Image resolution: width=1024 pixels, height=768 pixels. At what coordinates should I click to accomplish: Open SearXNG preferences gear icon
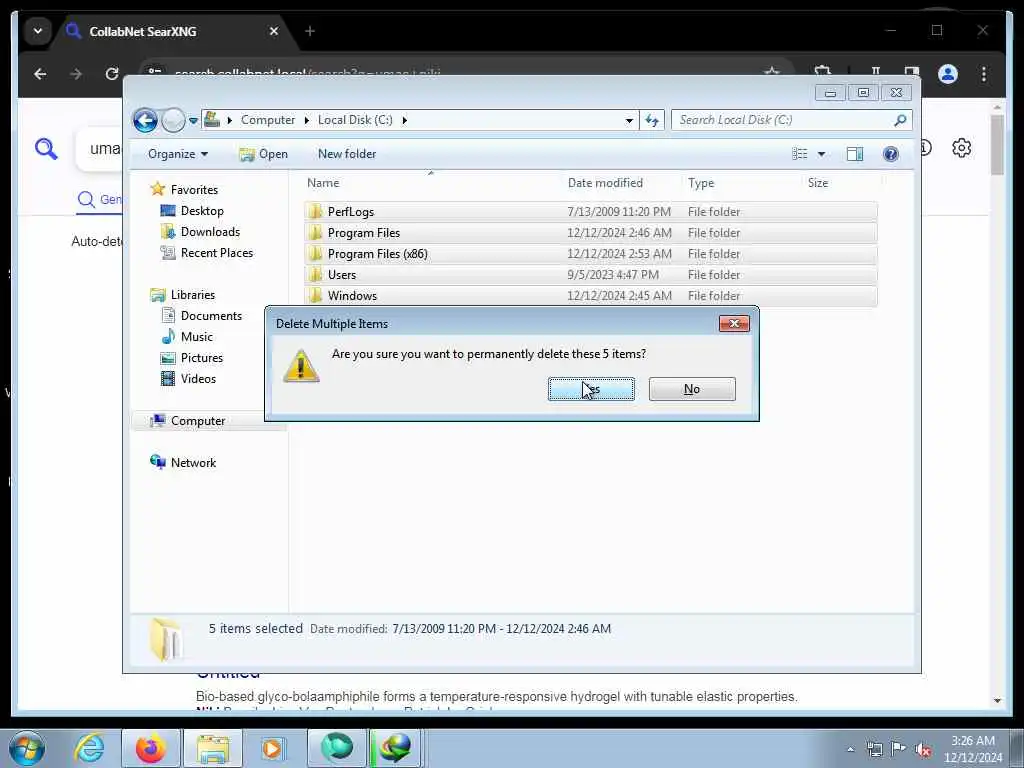[961, 148]
